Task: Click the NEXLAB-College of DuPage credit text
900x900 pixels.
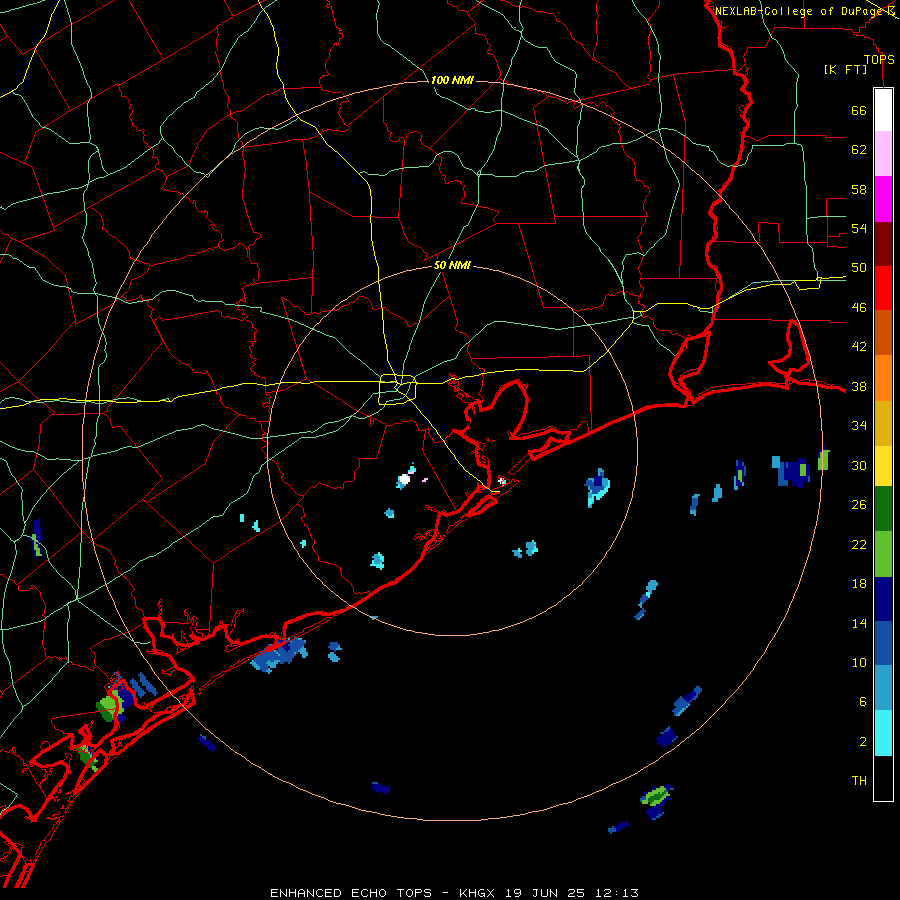Action: (x=798, y=11)
